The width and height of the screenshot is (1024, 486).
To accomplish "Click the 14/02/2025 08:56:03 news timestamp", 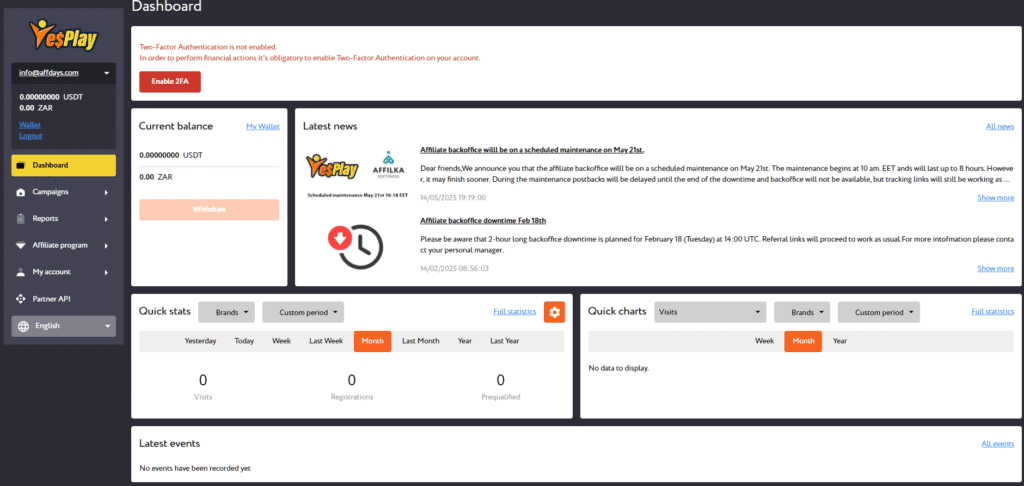I will [453, 268].
